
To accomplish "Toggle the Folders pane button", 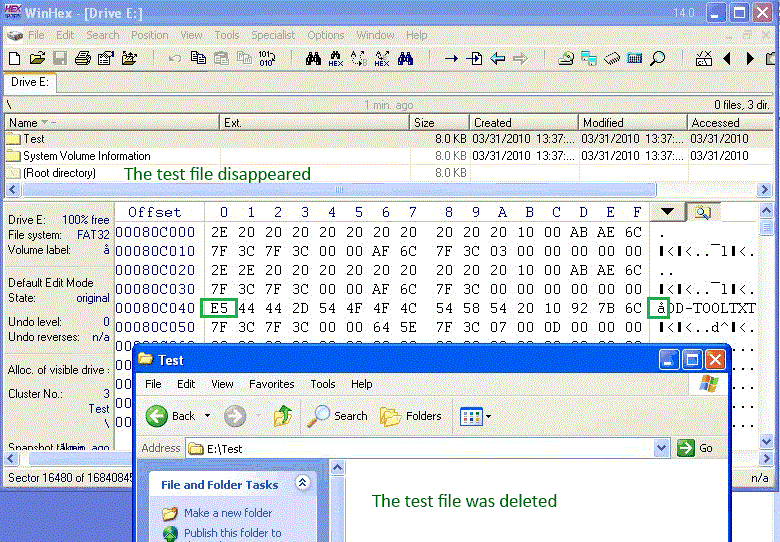I will (411, 416).
